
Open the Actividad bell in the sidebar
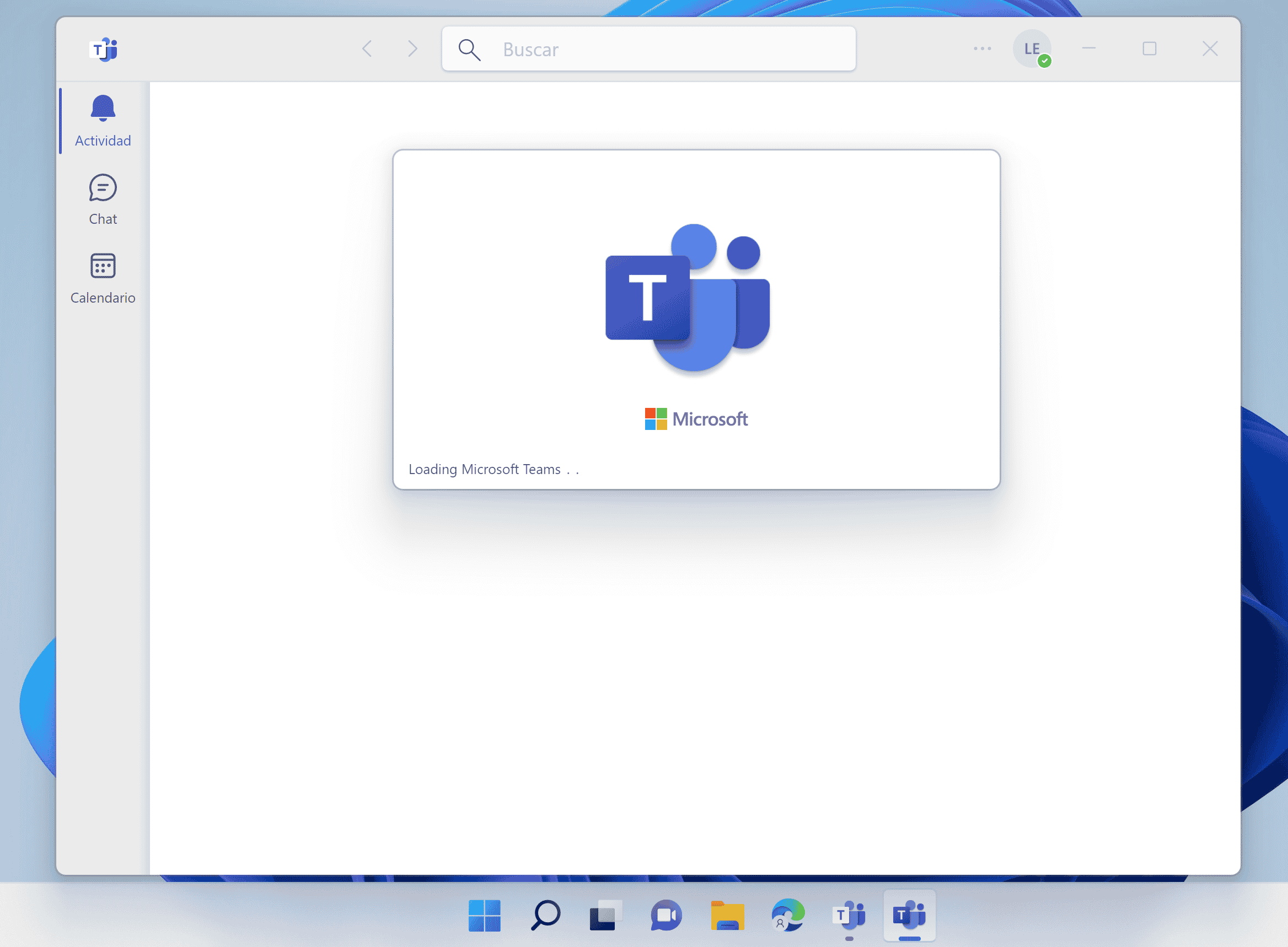tap(103, 121)
